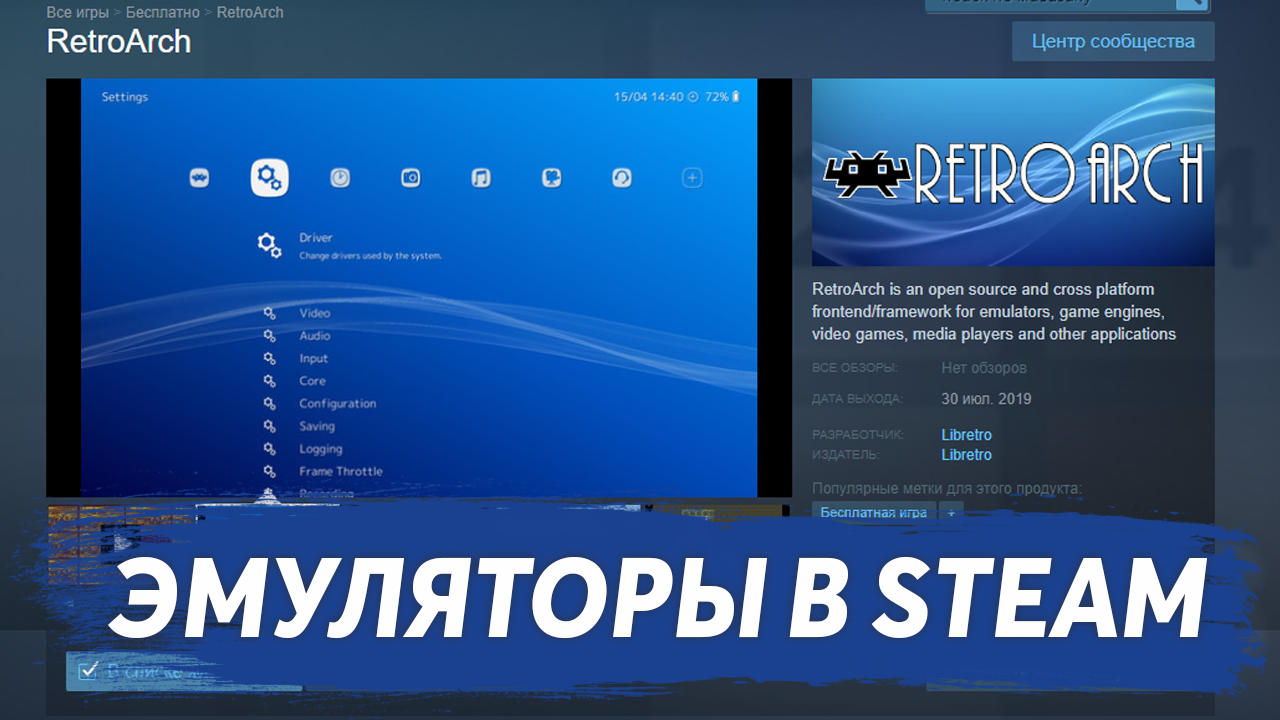
Task: Click the gear icon next to Input
Action: 269,358
